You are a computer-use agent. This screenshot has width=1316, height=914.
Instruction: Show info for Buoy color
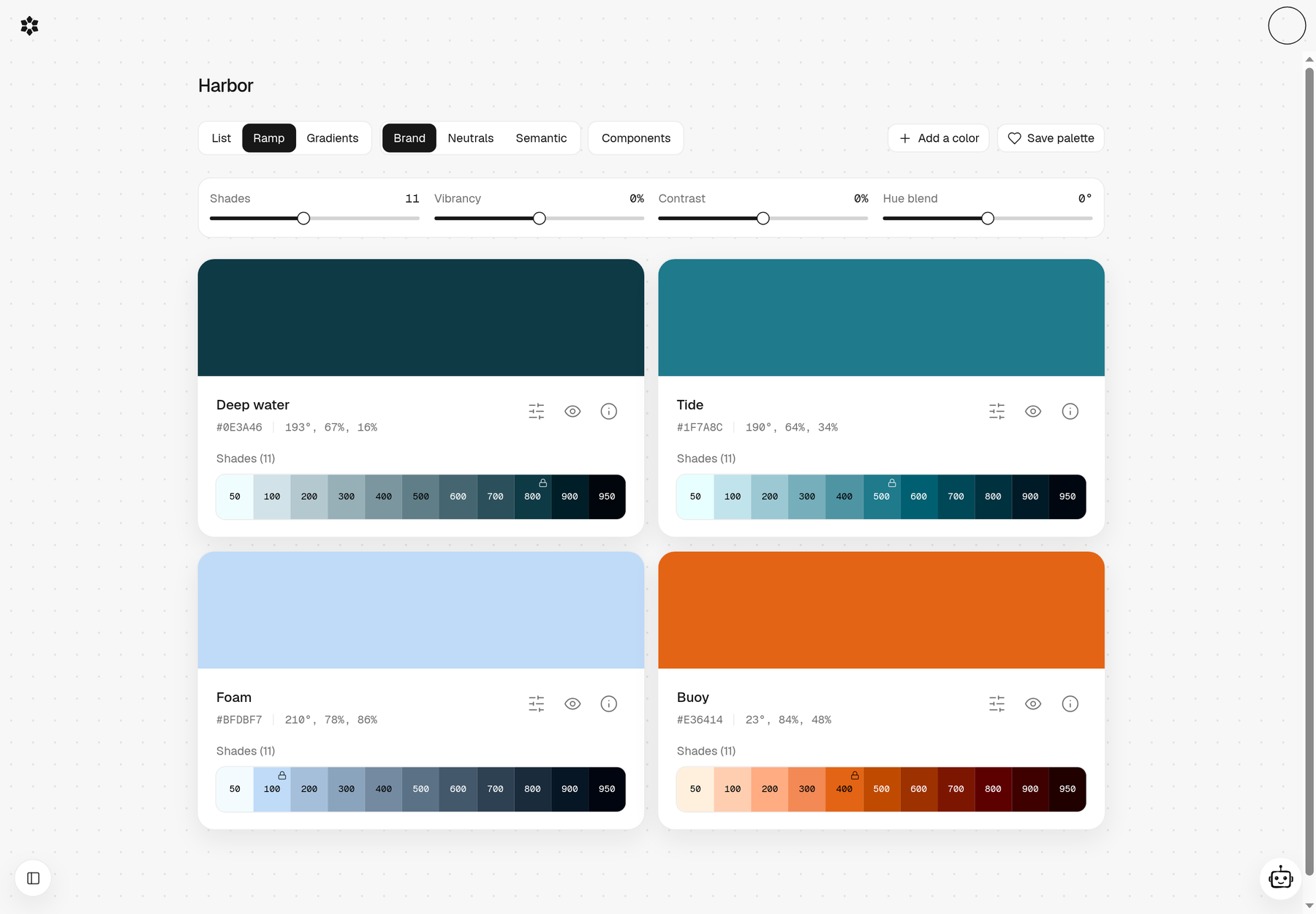pos(1070,704)
